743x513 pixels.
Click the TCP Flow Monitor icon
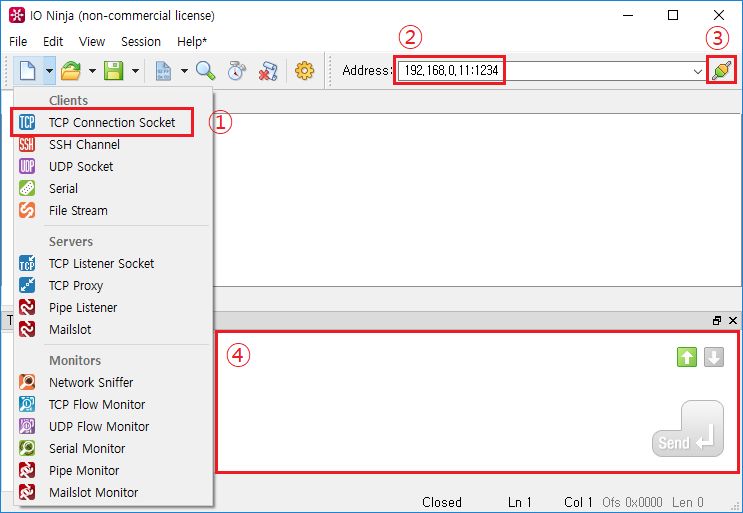[27, 405]
